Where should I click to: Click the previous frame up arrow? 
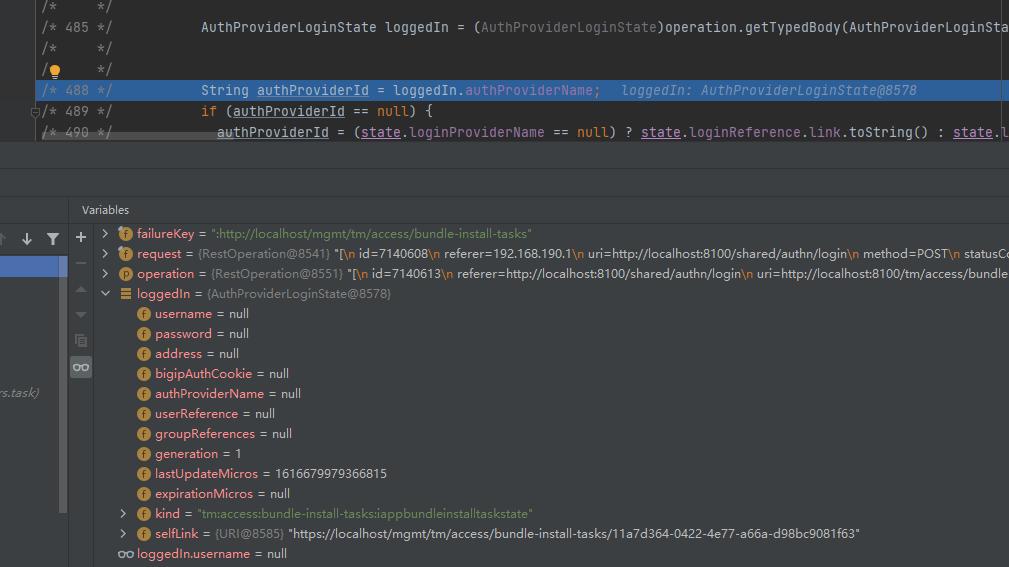[x=3, y=239]
